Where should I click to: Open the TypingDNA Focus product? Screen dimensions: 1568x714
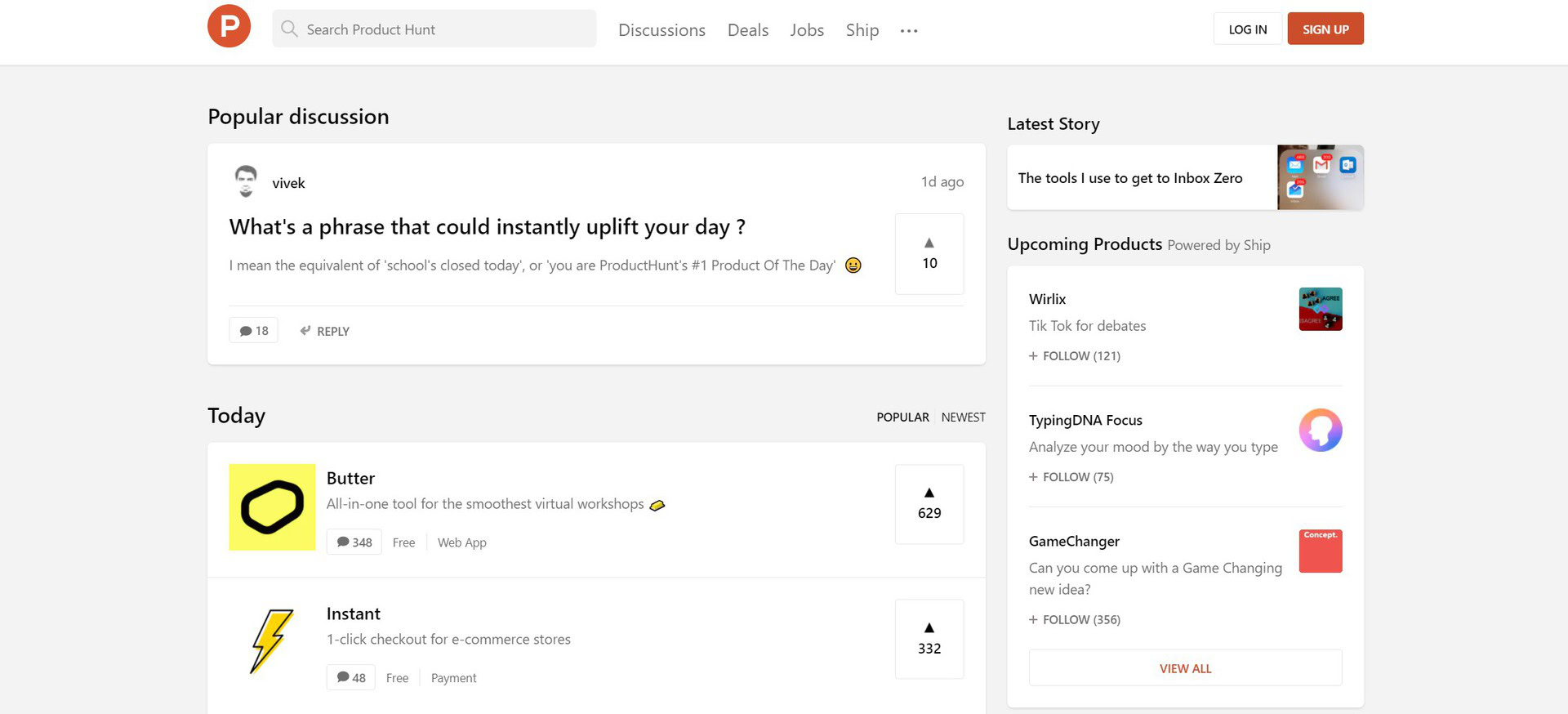tap(1085, 420)
